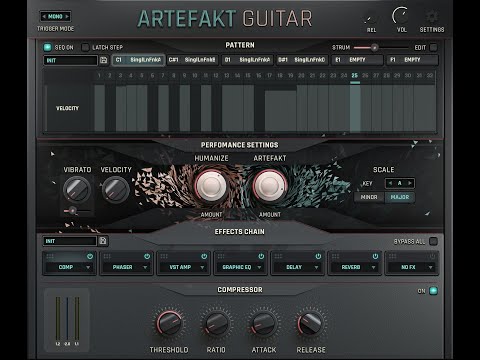Click the NO FX slot drag handle
The image size is (480, 360).
tap(392, 256)
